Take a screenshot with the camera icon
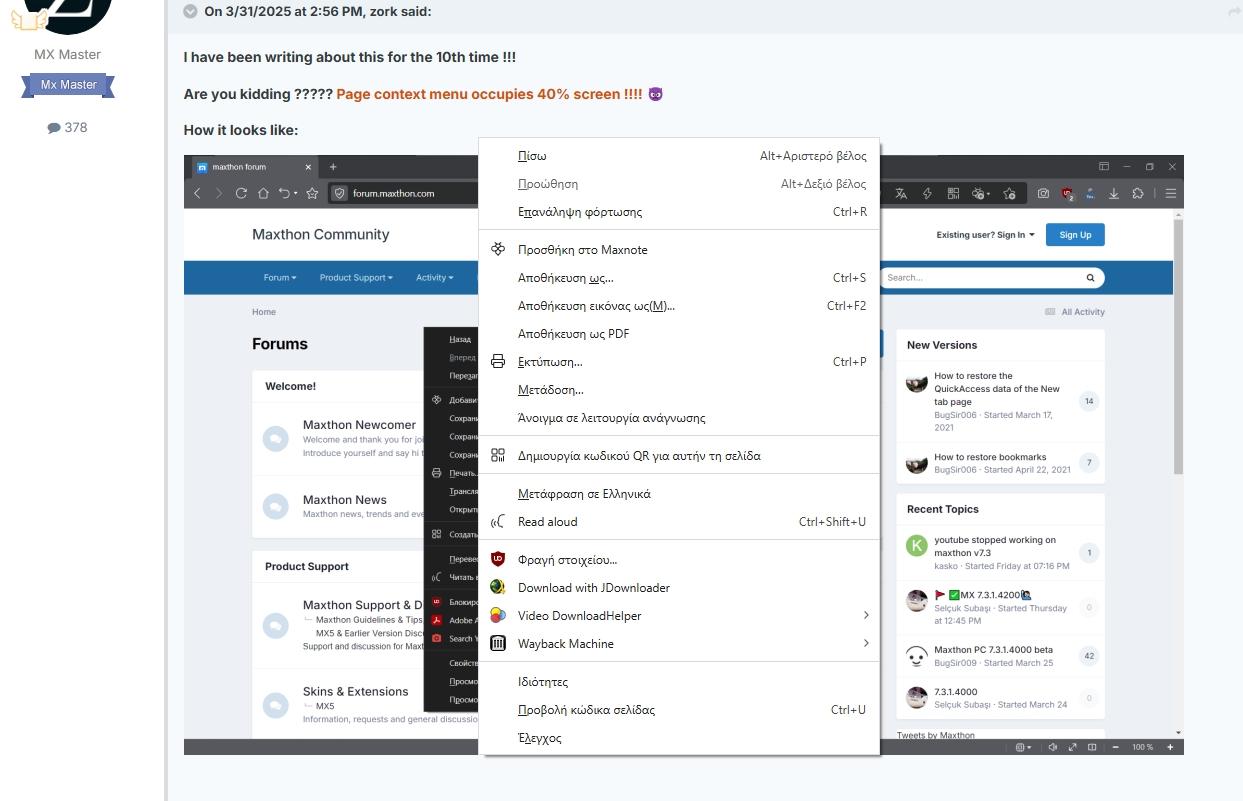 (x=1043, y=193)
